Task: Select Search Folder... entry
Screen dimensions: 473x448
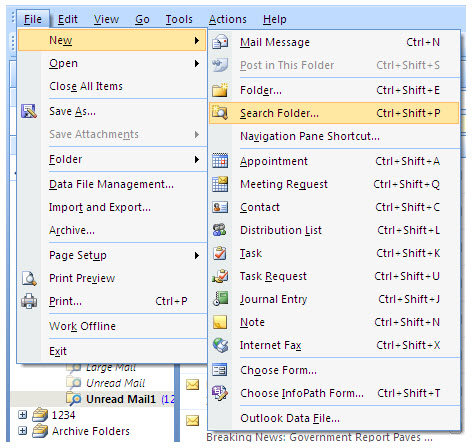Action: [x=334, y=113]
